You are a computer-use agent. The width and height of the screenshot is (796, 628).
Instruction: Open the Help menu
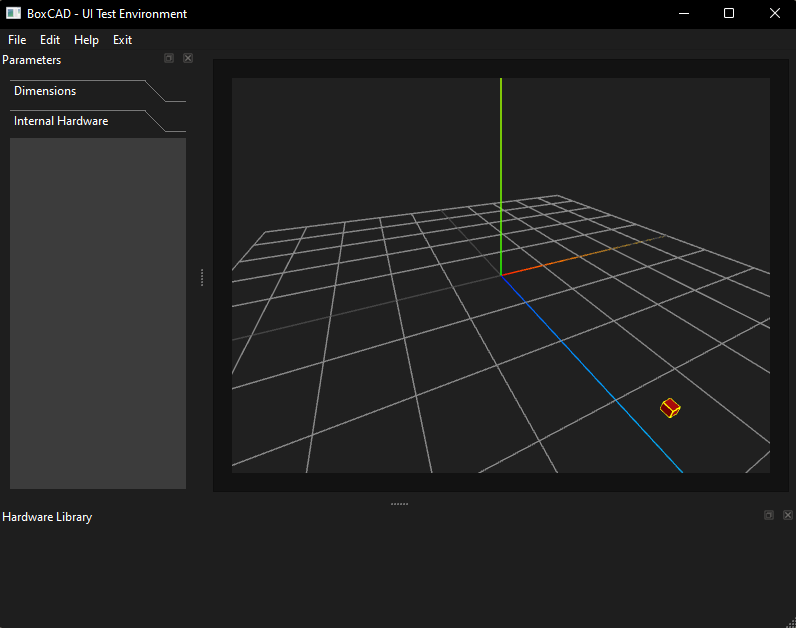(86, 40)
